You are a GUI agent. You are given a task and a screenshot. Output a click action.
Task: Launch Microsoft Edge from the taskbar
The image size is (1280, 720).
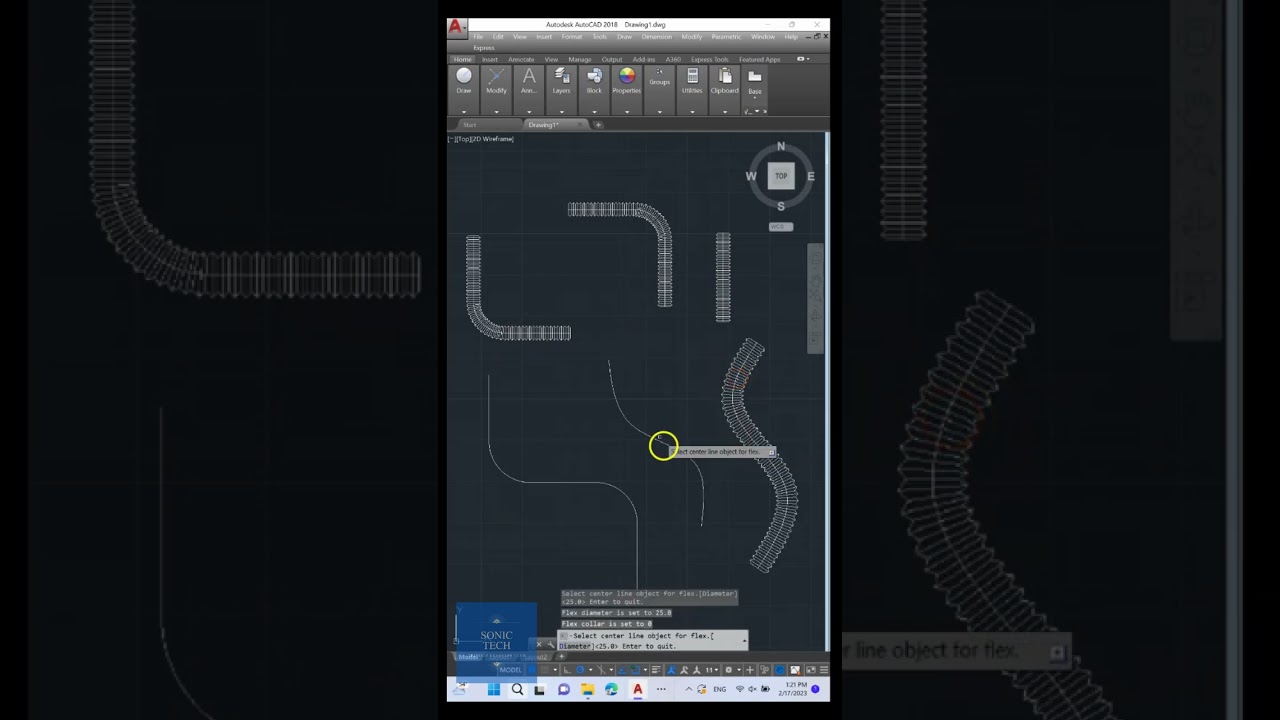tap(611, 689)
